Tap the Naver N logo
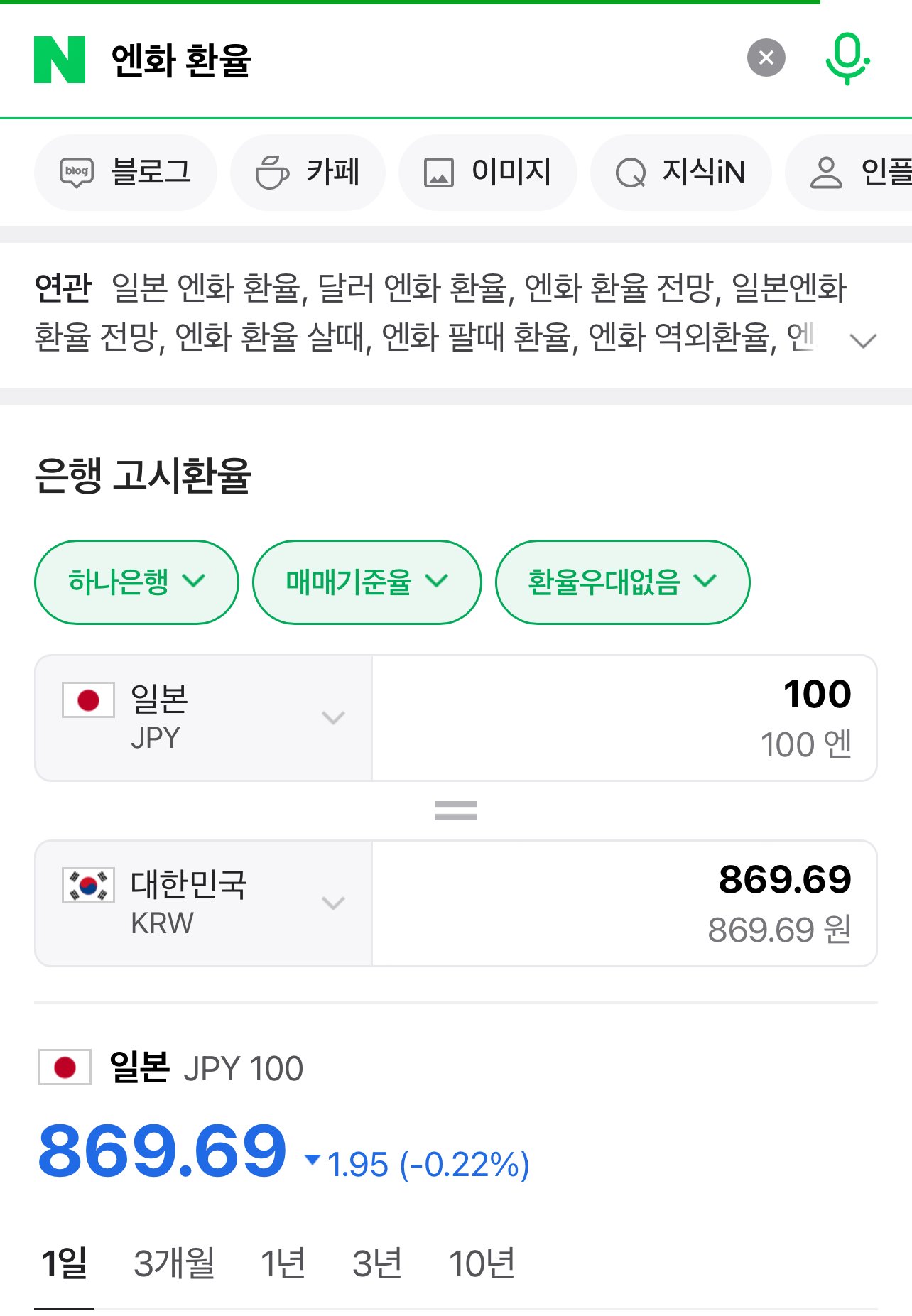 click(x=60, y=60)
